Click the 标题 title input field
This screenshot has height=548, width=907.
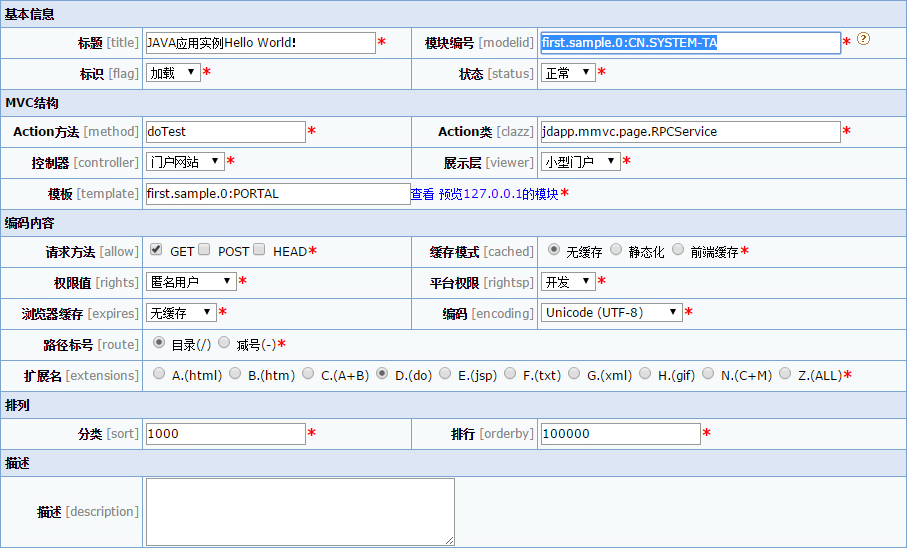tap(259, 43)
